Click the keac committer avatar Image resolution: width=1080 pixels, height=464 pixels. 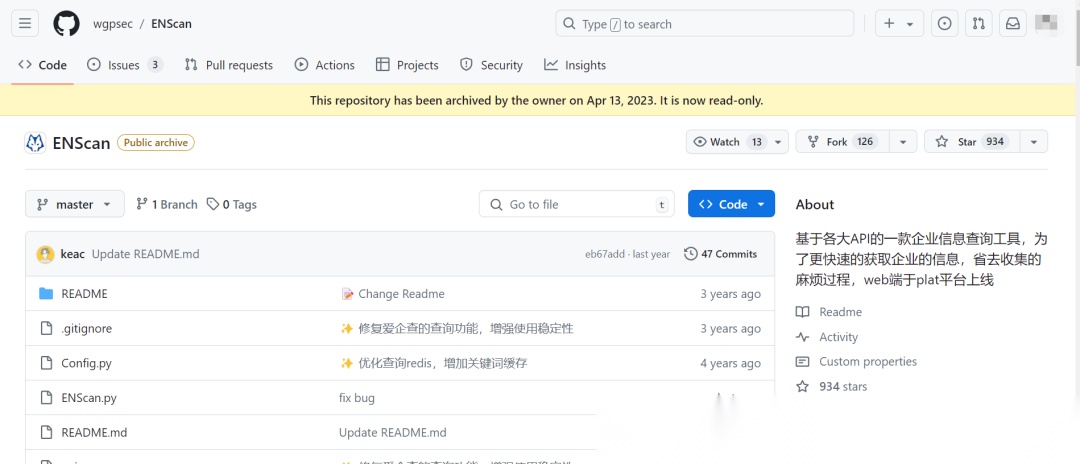click(x=45, y=254)
